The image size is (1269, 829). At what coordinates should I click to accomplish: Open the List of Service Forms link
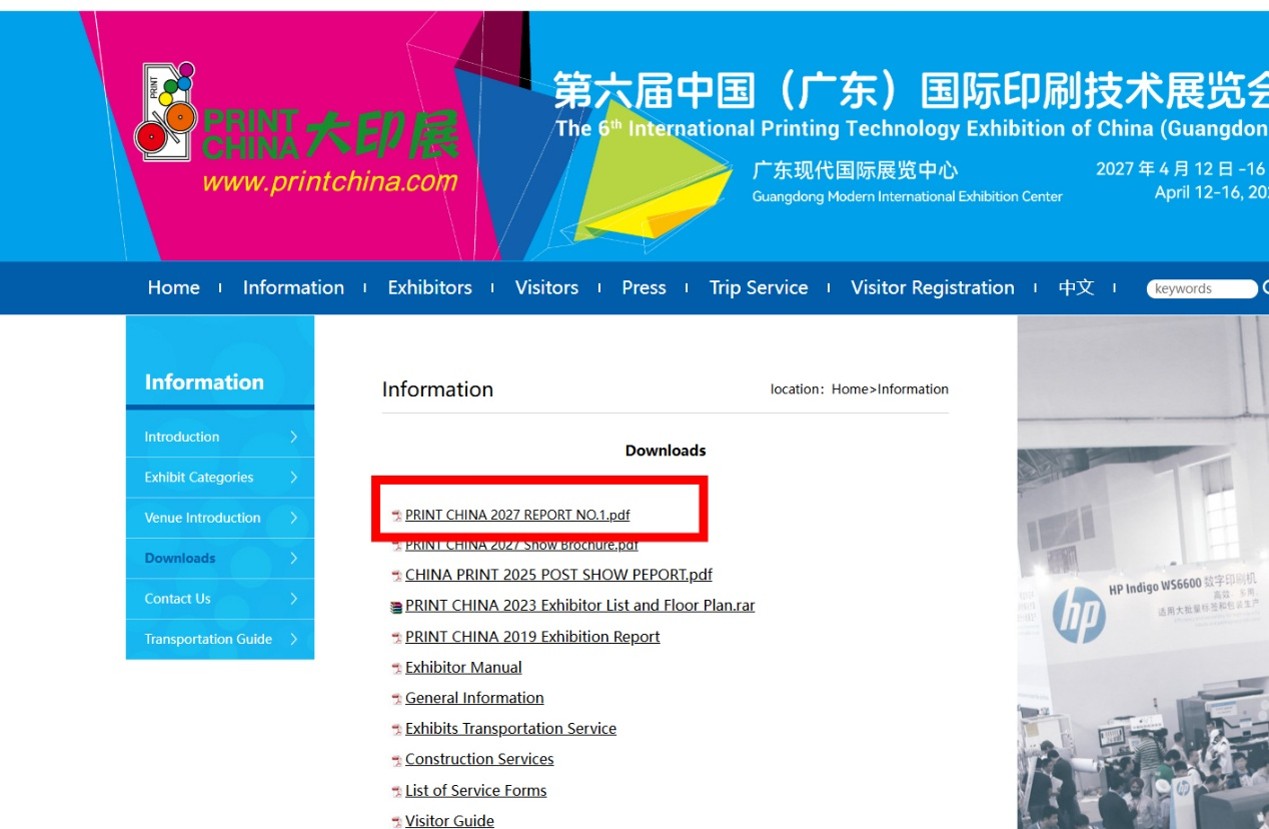click(x=476, y=791)
